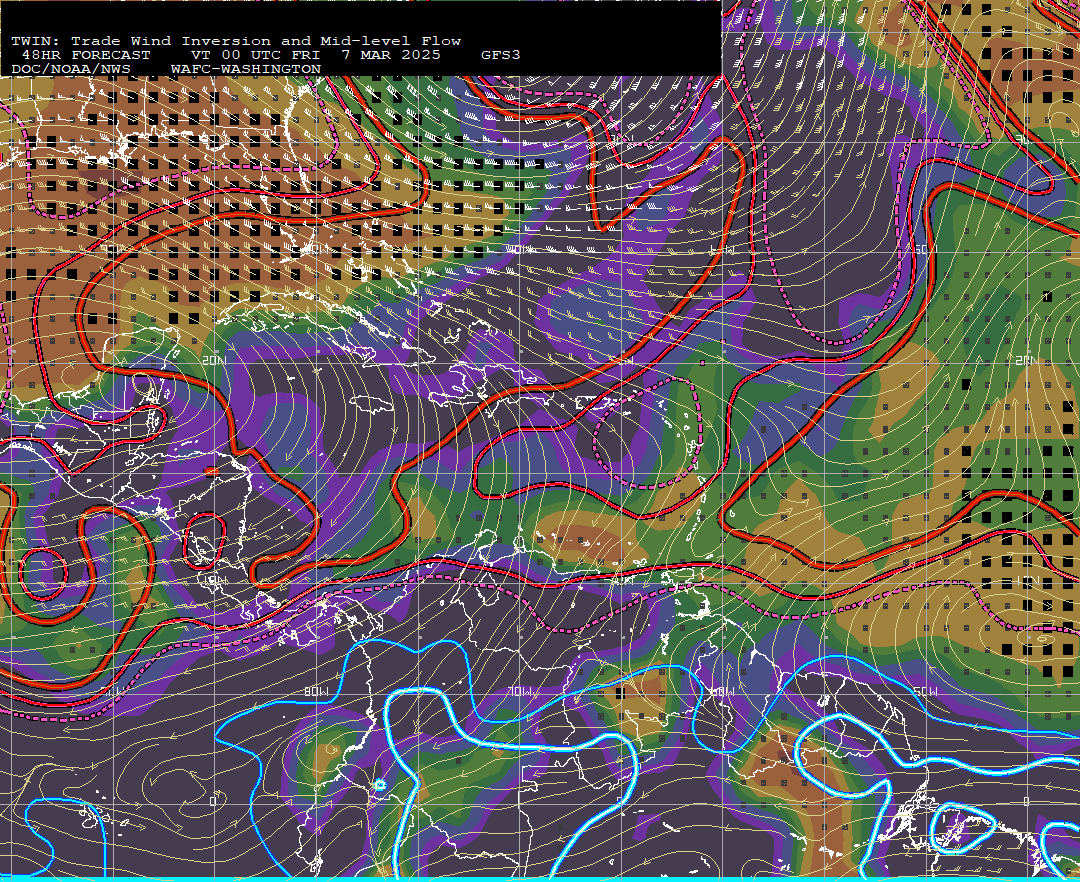
Task: Click the '20N' latitude label near Yucatan
Action: click(x=214, y=360)
